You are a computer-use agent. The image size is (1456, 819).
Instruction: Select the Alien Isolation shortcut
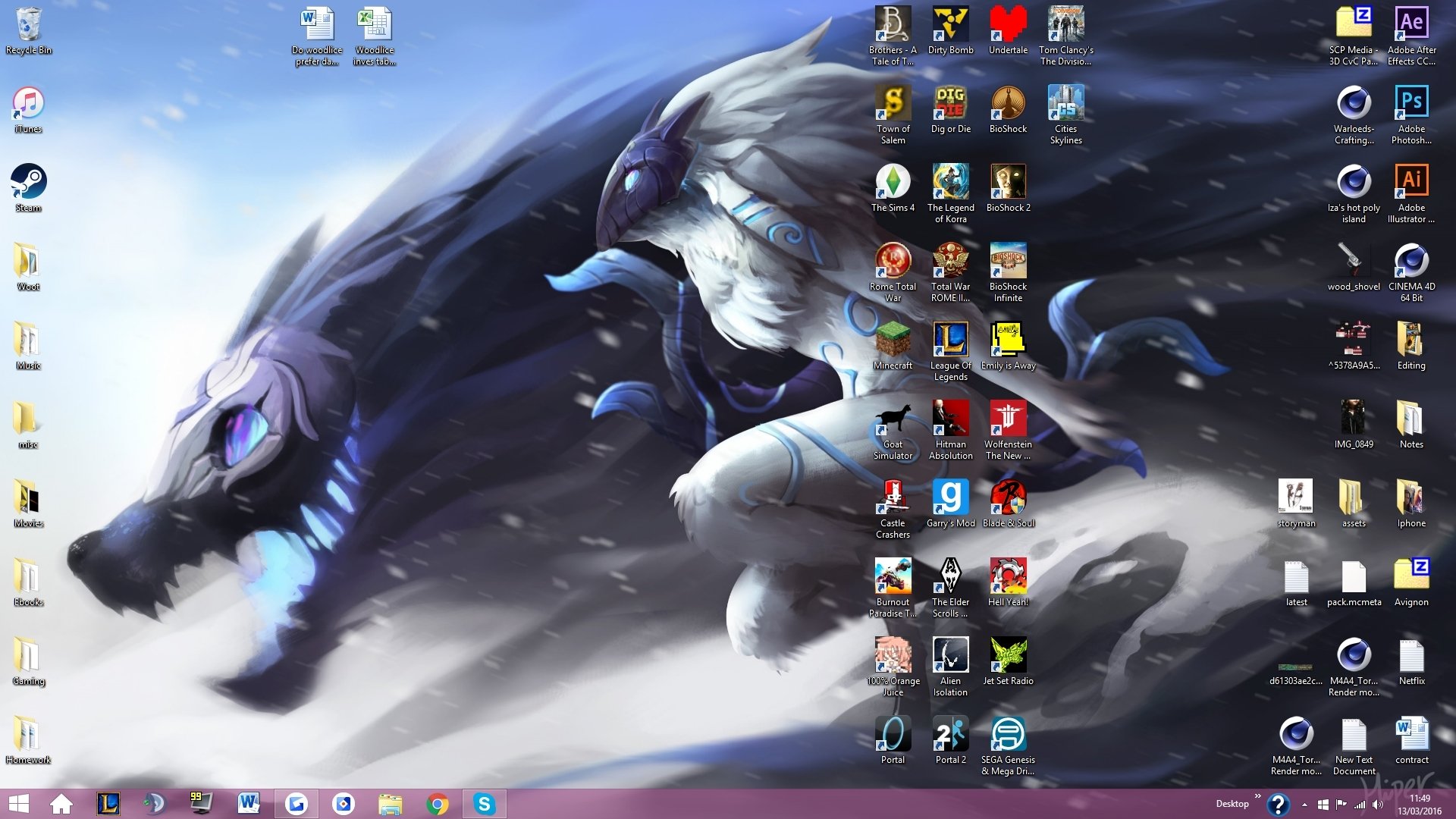pyautogui.click(x=950, y=667)
